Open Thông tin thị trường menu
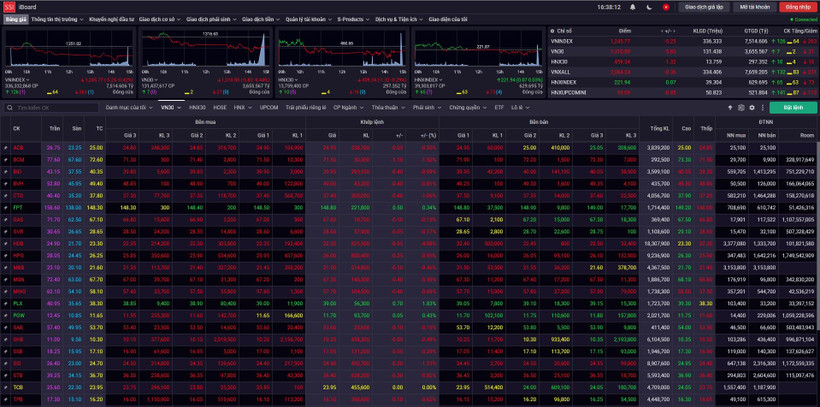Image resolution: width=820 pixels, height=407 pixels. pyautogui.click(x=57, y=19)
